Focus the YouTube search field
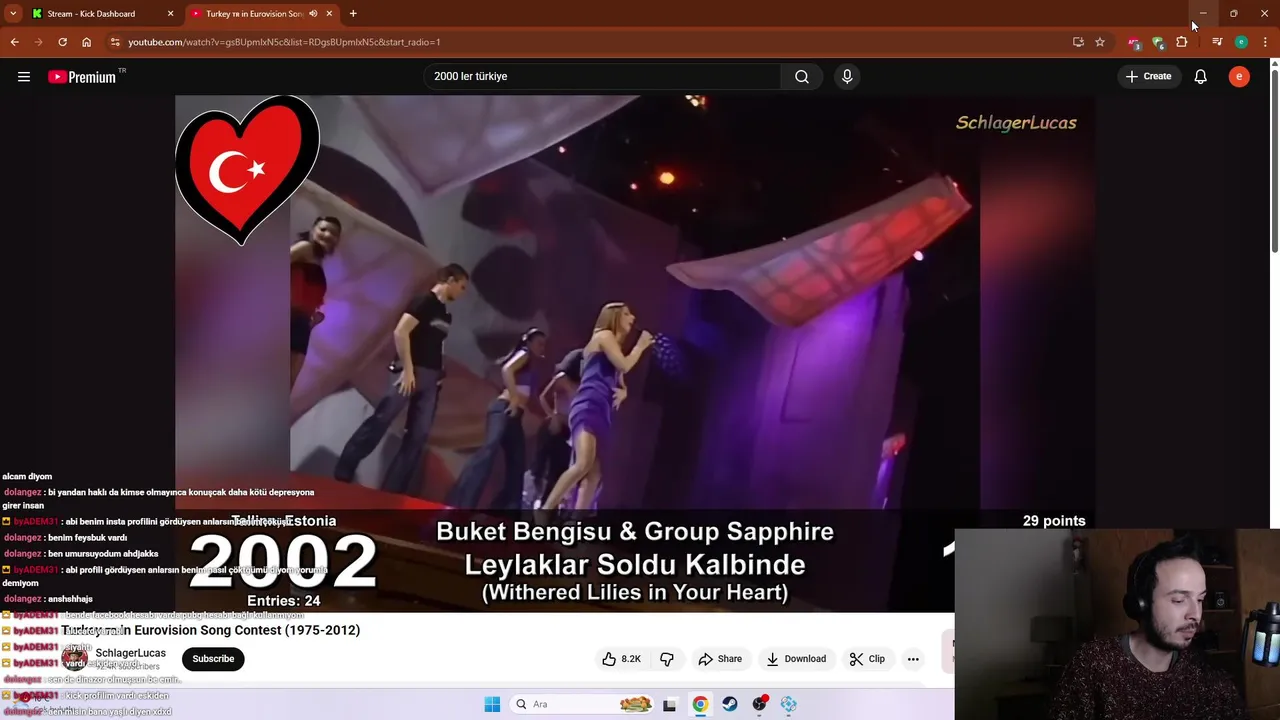The image size is (1280, 720). 603,76
